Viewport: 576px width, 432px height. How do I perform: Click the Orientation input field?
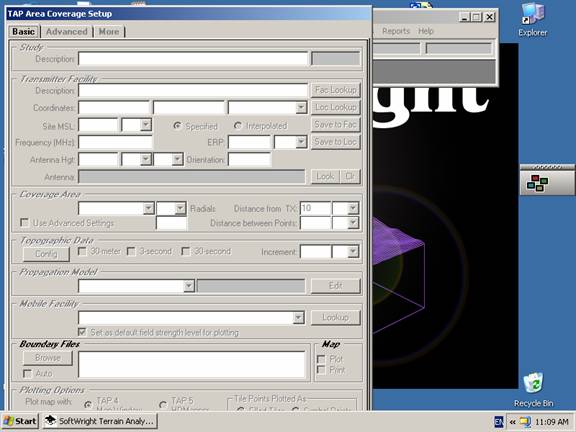(x=249, y=159)
